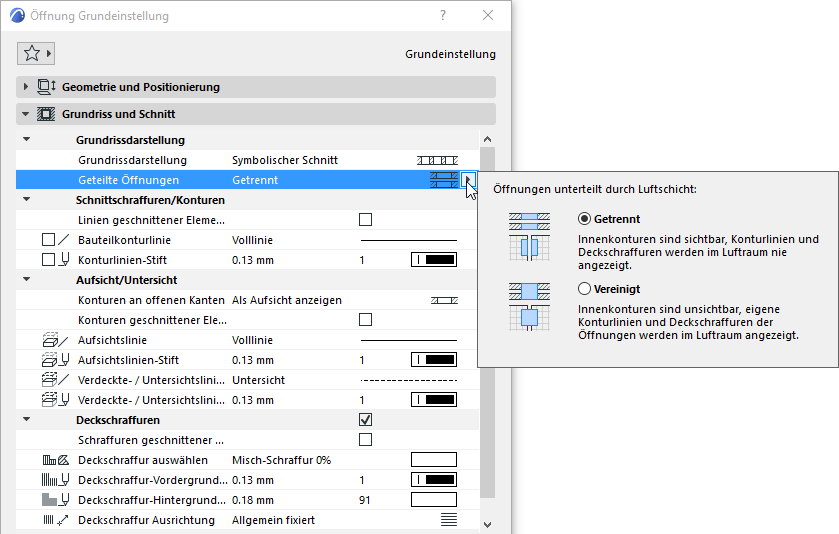
Task: Click the Geometrie und Positionierung panel icon
Action: 47,87
